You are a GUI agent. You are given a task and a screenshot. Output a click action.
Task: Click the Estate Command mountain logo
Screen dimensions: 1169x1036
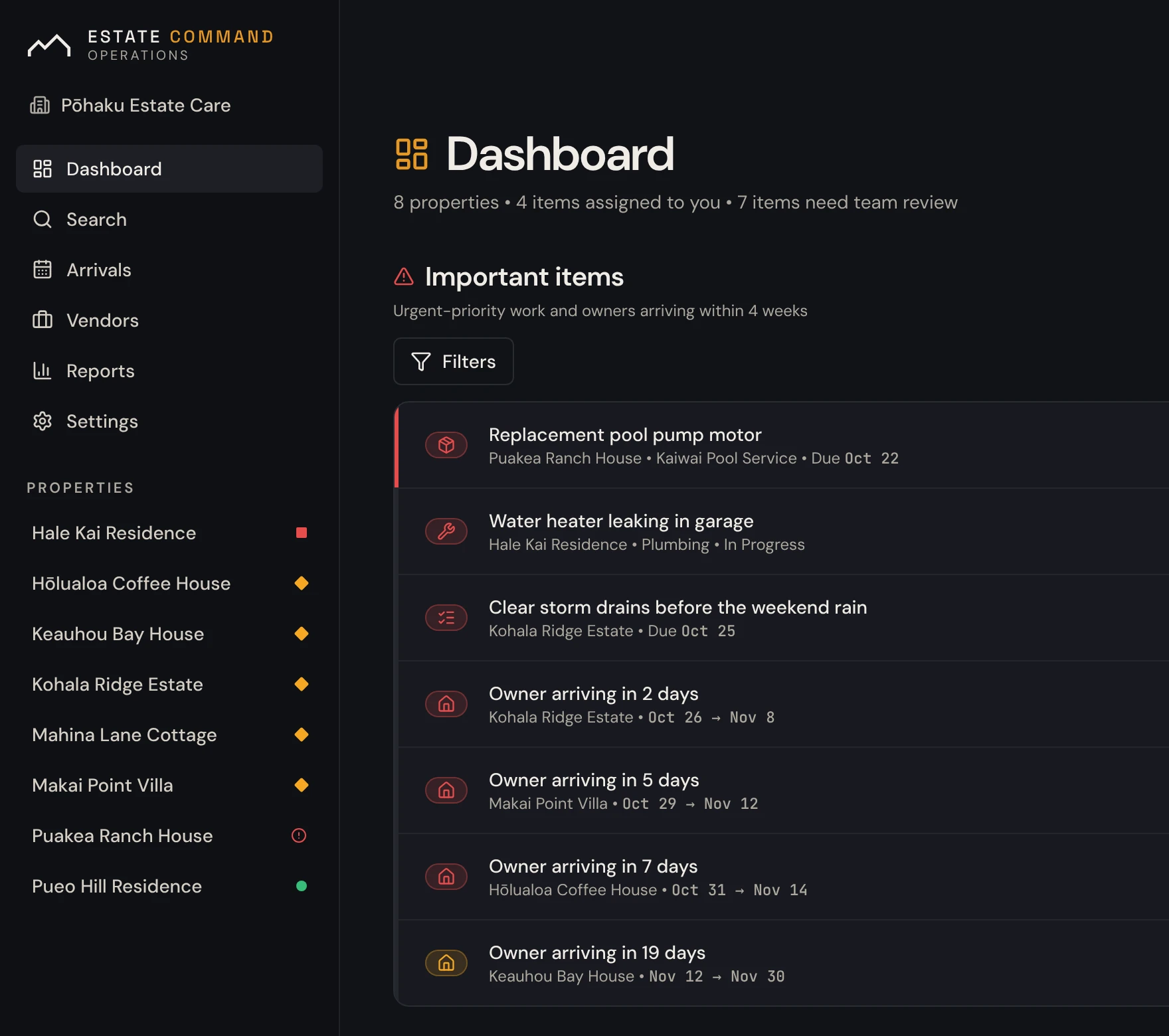point(49,45)
